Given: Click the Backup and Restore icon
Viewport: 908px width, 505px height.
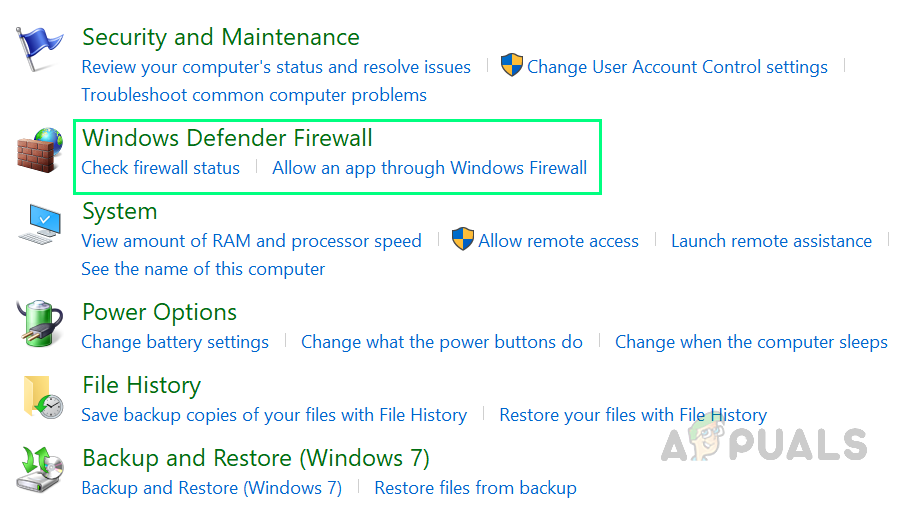Looking at the screenshot, I should tap(40, 469).
